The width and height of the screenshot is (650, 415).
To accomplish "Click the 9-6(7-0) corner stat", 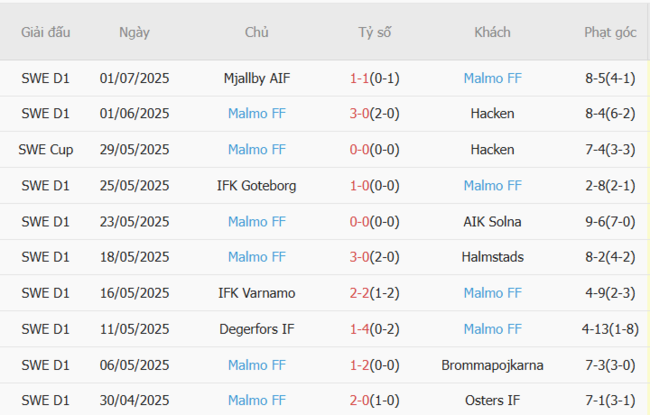I will [610, 221].
